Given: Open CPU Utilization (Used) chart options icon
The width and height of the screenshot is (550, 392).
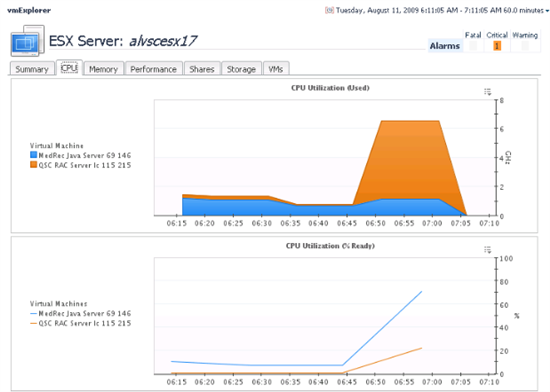Looking at the screenshot, I should click(x=488, y=92).
